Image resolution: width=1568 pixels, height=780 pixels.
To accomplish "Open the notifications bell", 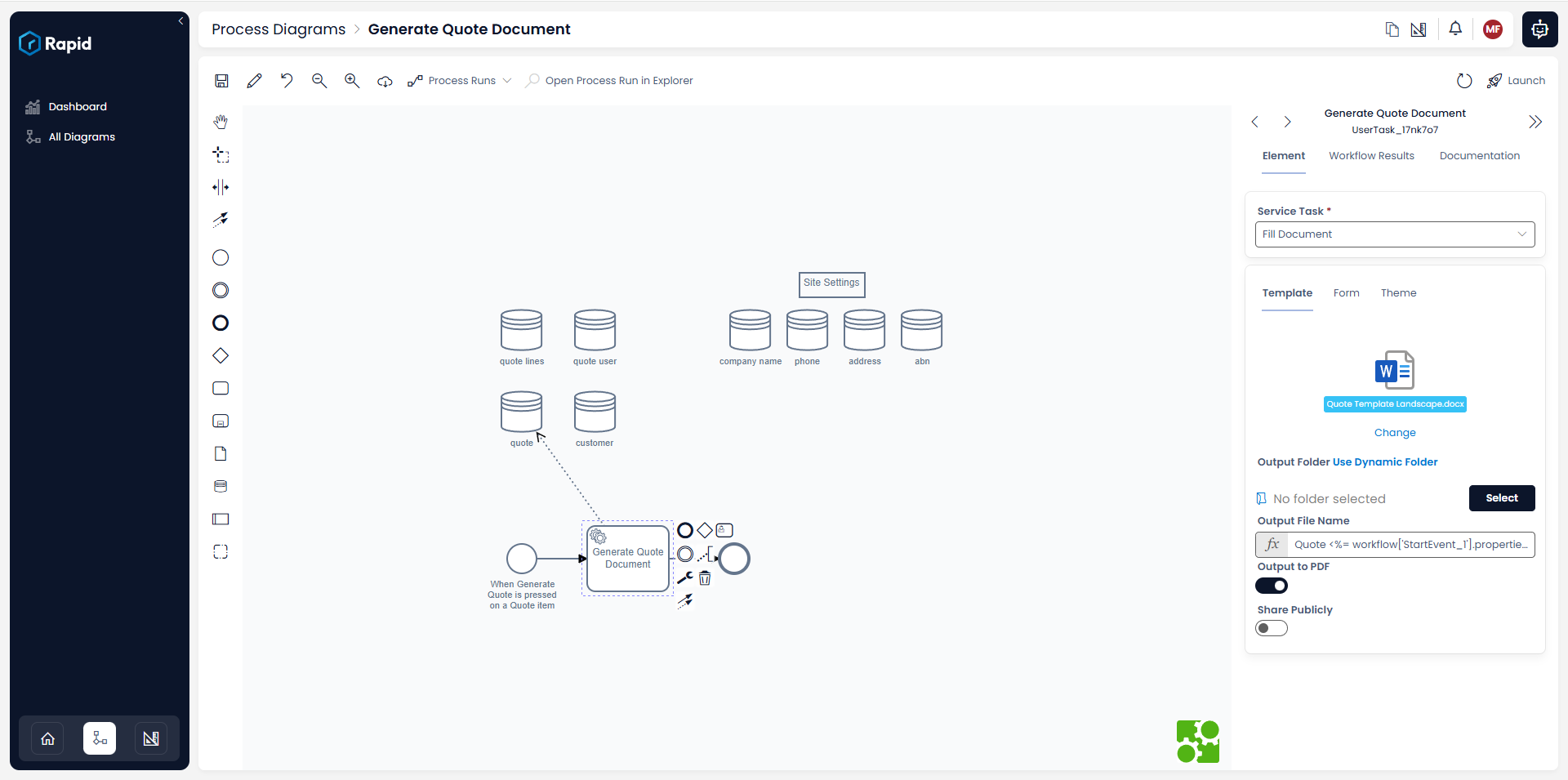I will pos(1455,29).
